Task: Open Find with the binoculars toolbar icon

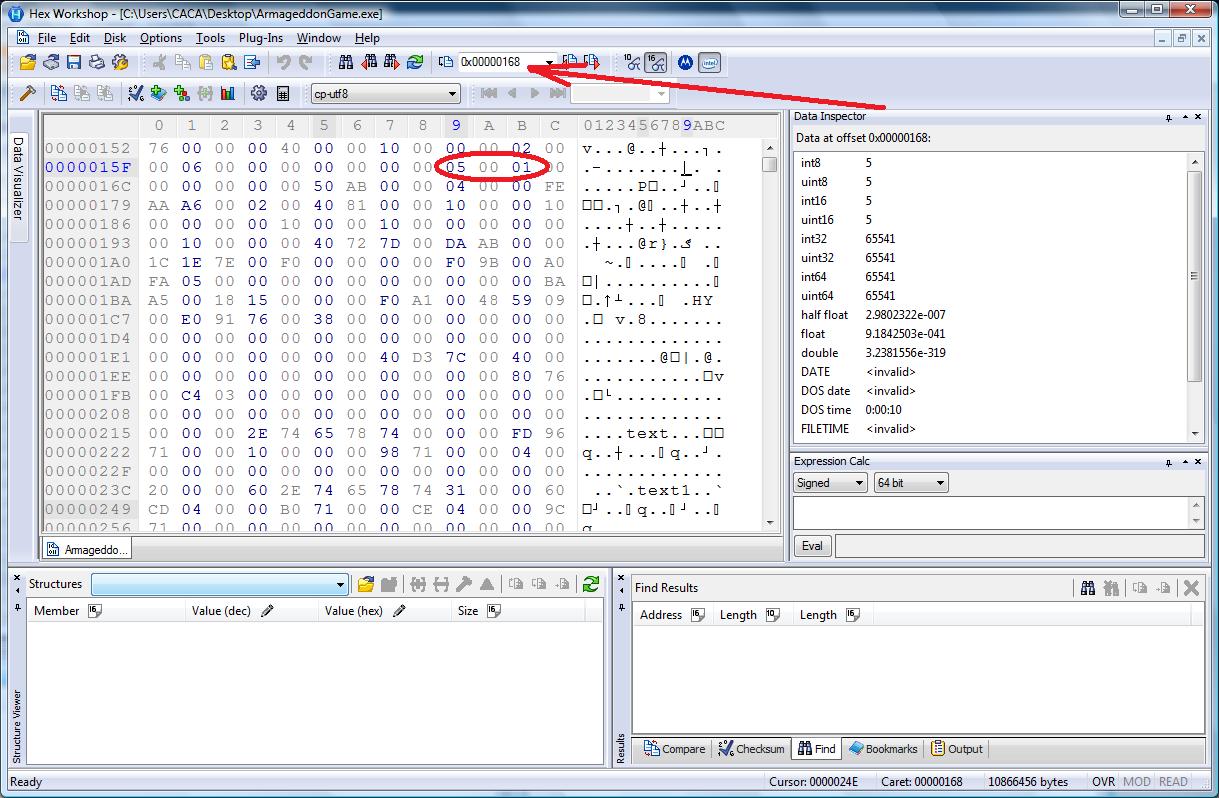Action: 346,62
